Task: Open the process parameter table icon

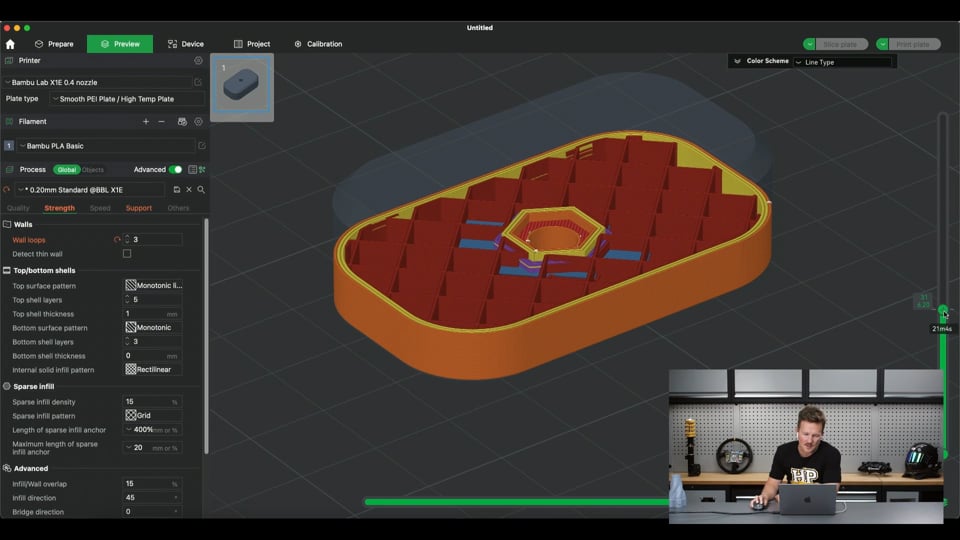Action: pyautogui.click(x=192, y=170)
